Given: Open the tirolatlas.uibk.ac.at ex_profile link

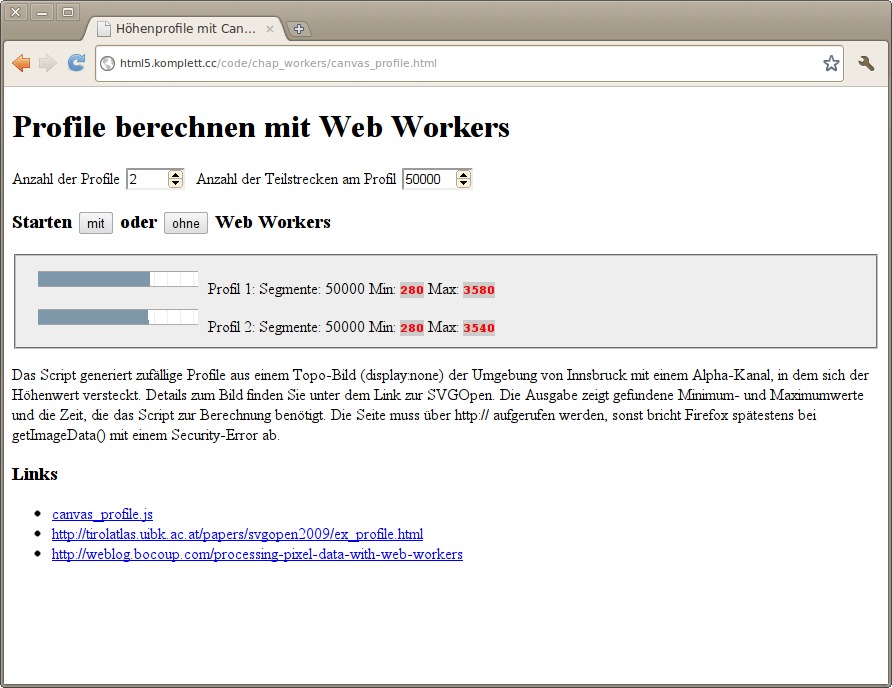Looking at the screenshot, I should coord(237,534).
